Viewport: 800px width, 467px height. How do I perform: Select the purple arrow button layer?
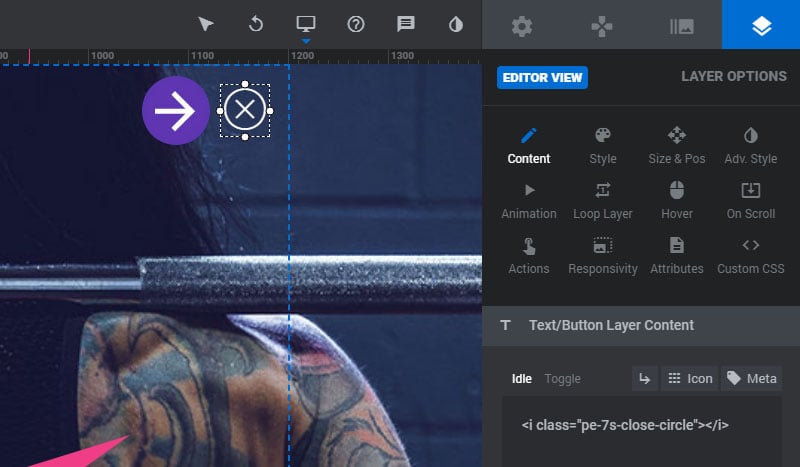point(176,111)
